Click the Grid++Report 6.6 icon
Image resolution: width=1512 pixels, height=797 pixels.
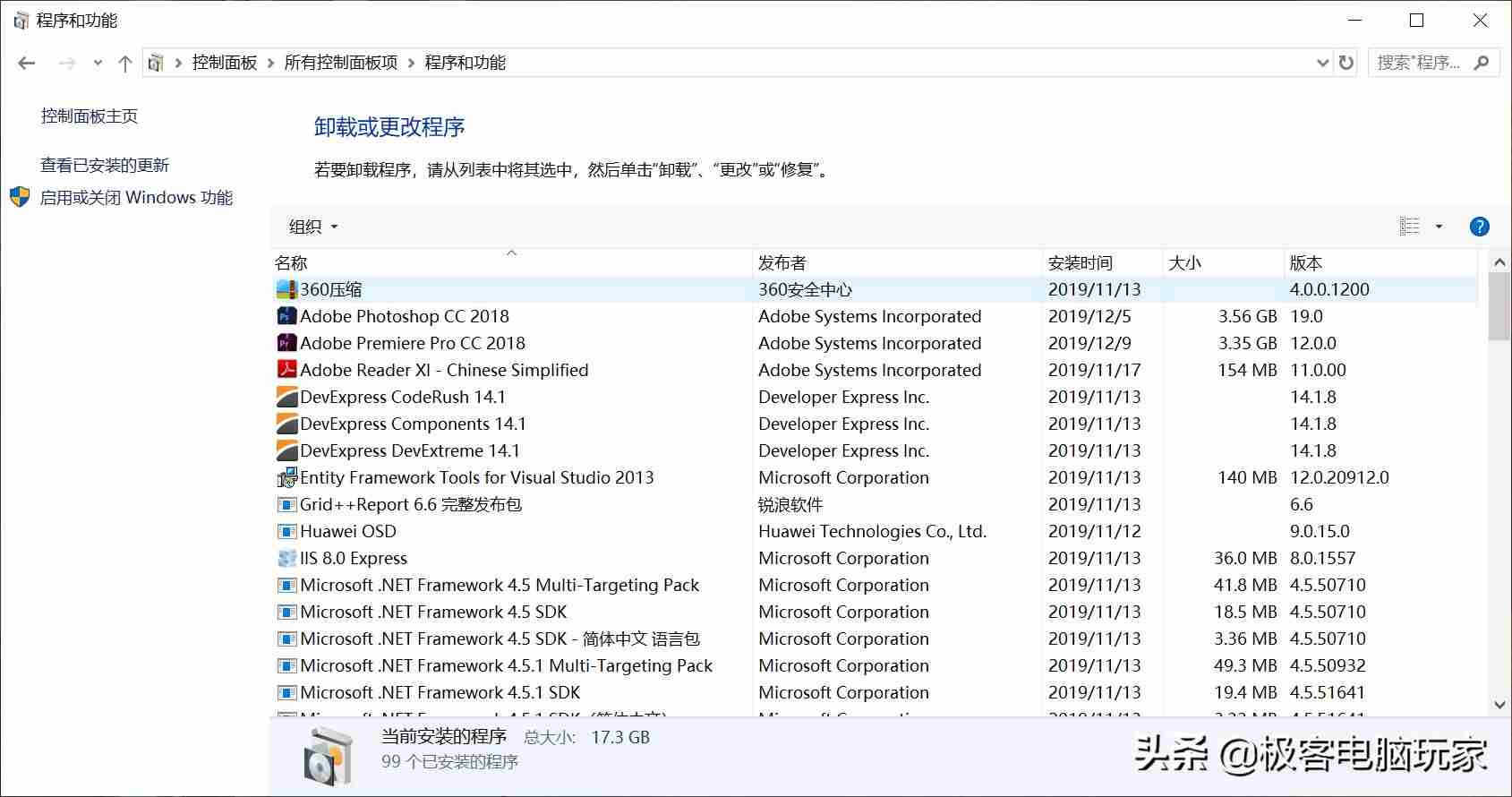[286, 504]
